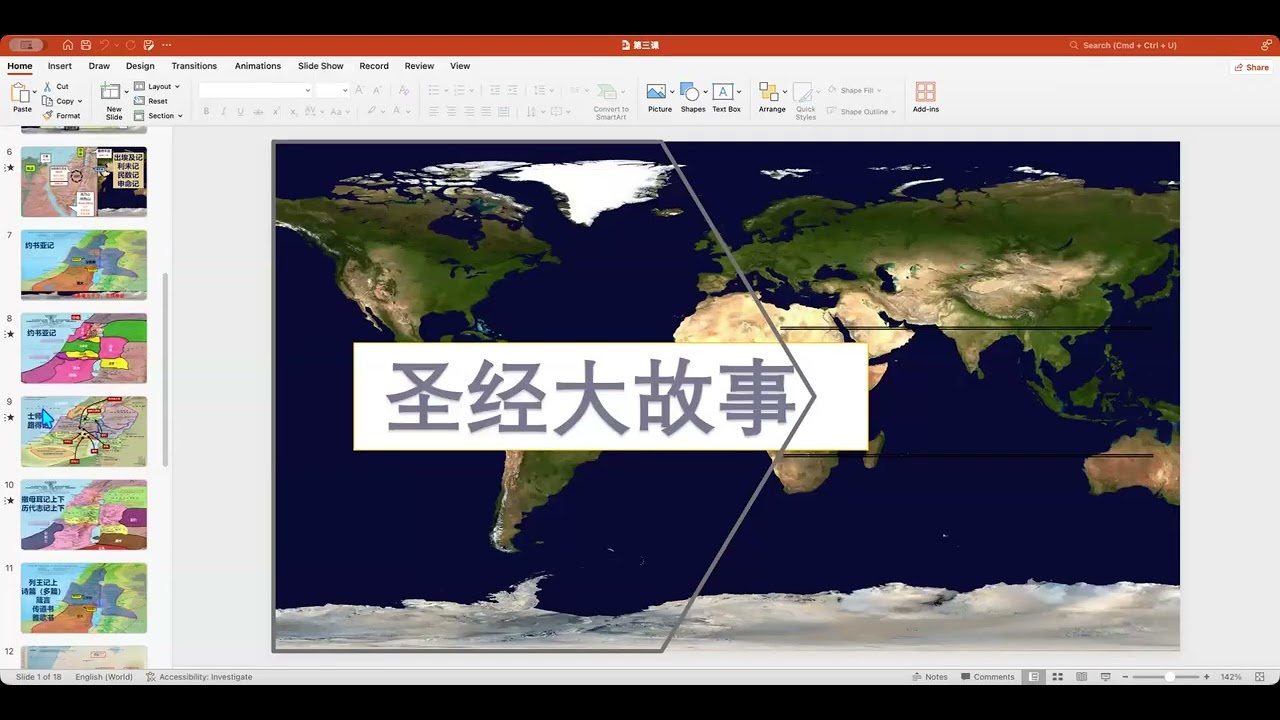Click the Format painter icon
This screenshot has width=1280, height=720.
tap(47, 115)
